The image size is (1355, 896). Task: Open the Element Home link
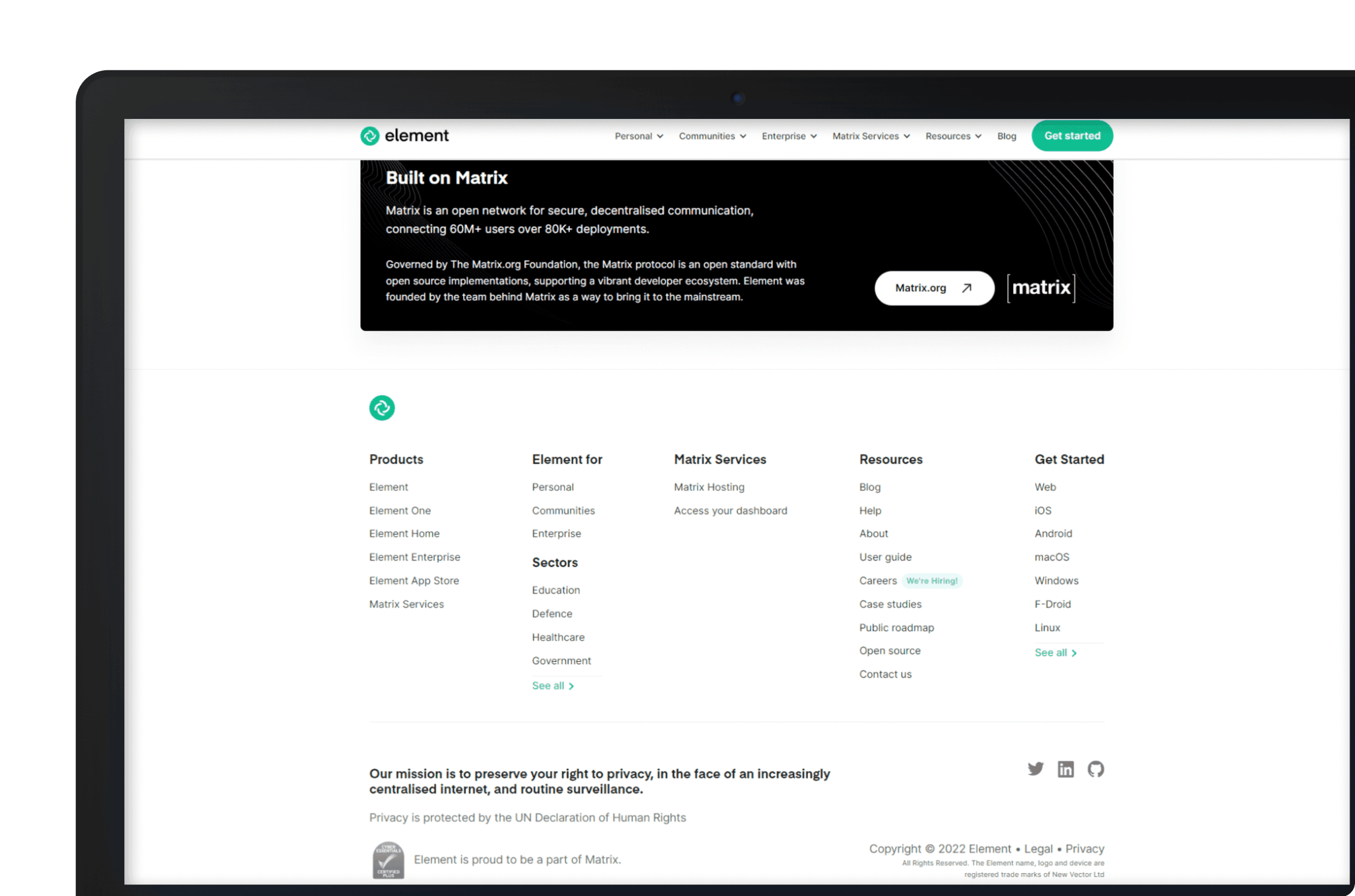(404, 533)
